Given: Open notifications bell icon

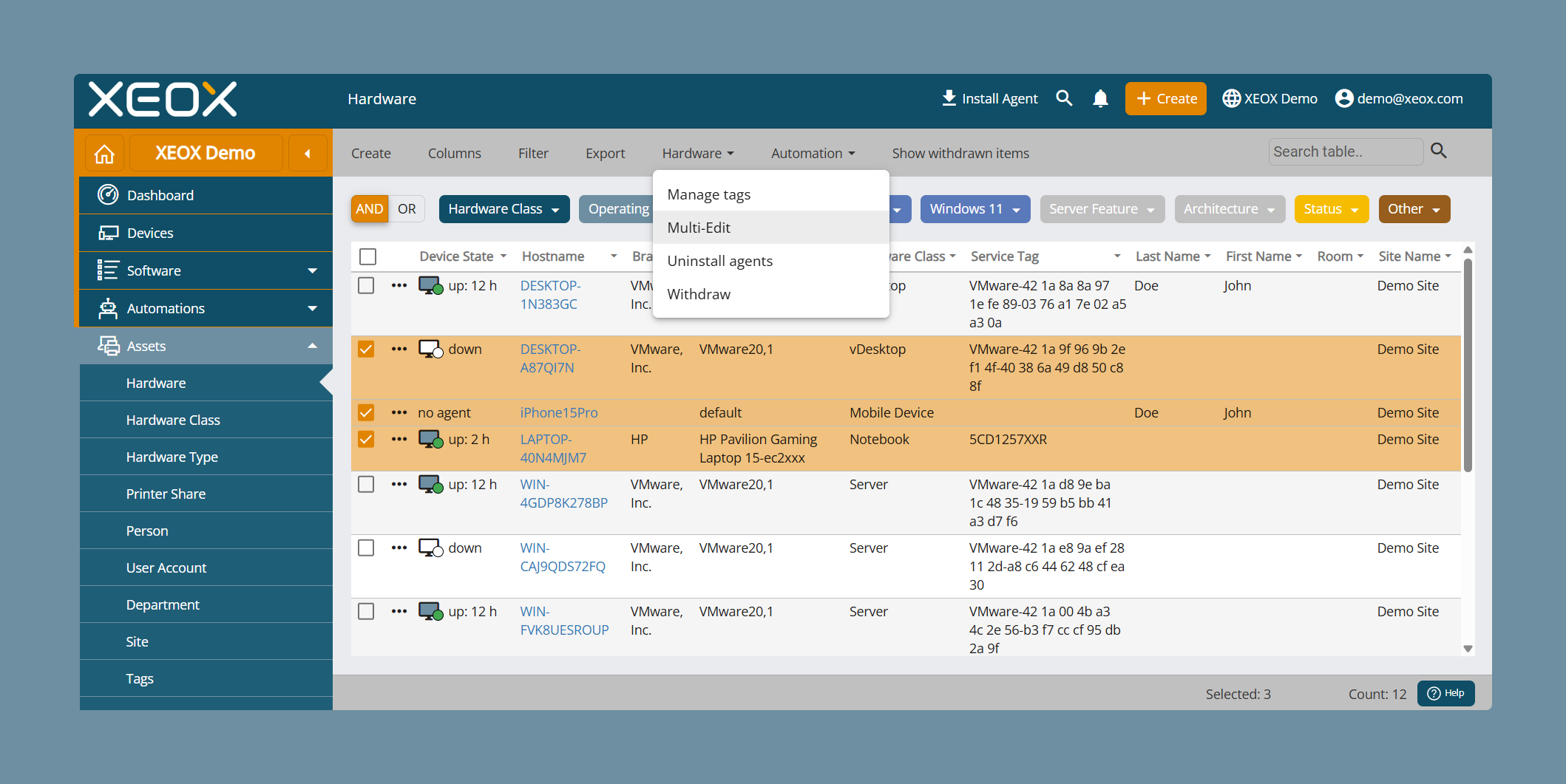Looking at the screenshot, I should pos(1100,98).
